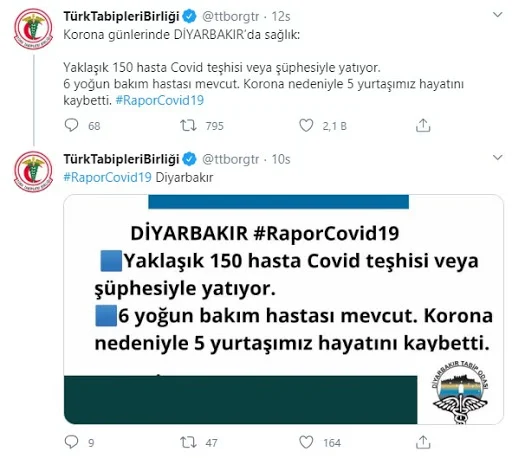Share the second tweet via share icon
Viewport: 512px width, 458px height.
tap(423, 442)
